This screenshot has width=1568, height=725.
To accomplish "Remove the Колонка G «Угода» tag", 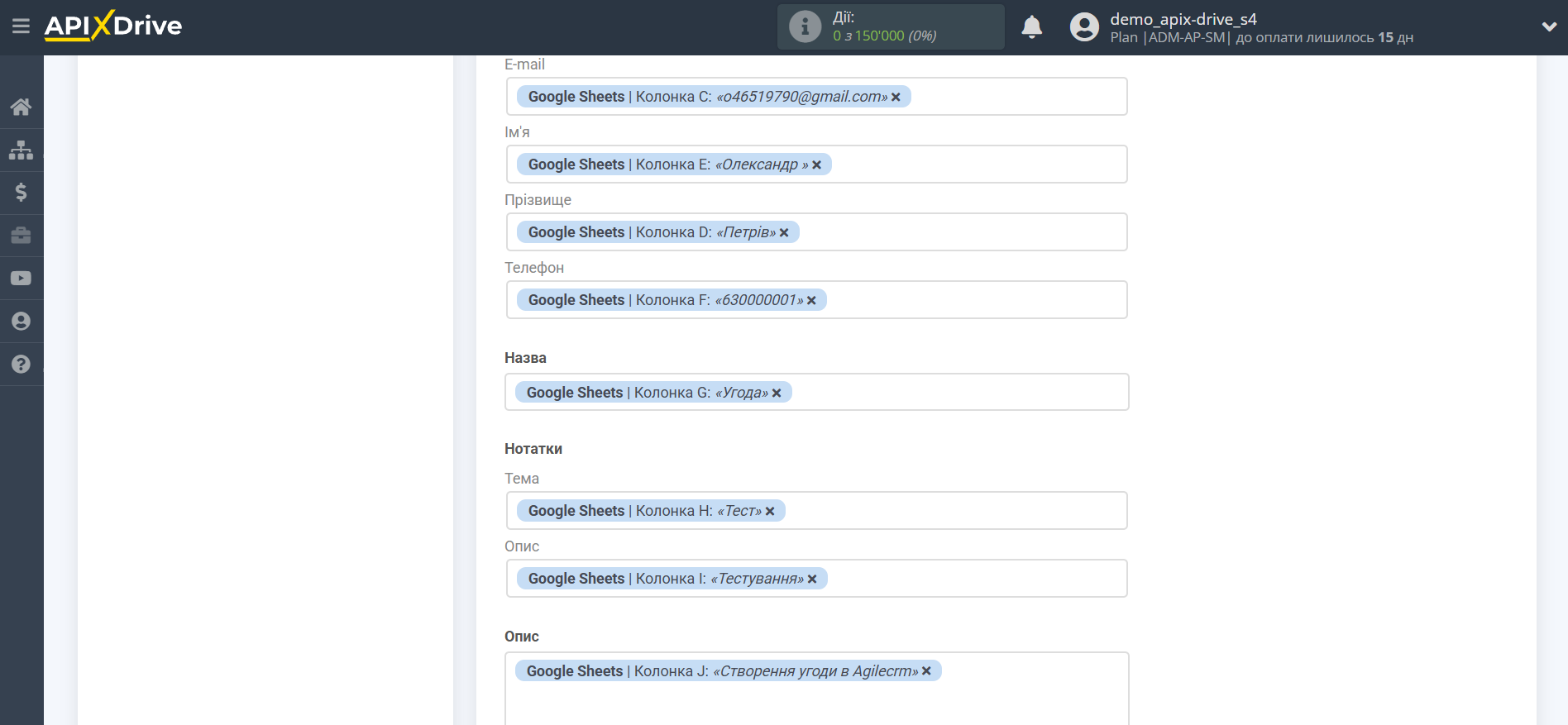I will (777, 393).
